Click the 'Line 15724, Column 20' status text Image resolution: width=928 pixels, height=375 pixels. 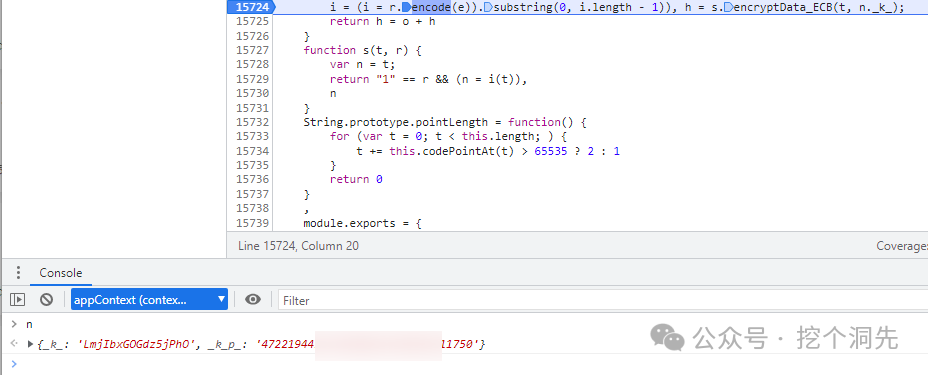[x=298, y=245]
